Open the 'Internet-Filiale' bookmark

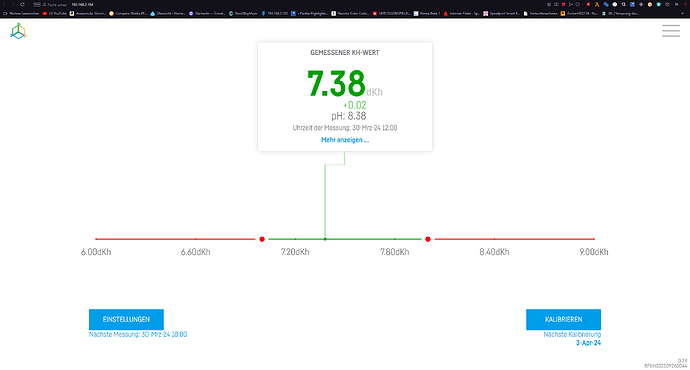pos(462,14)
